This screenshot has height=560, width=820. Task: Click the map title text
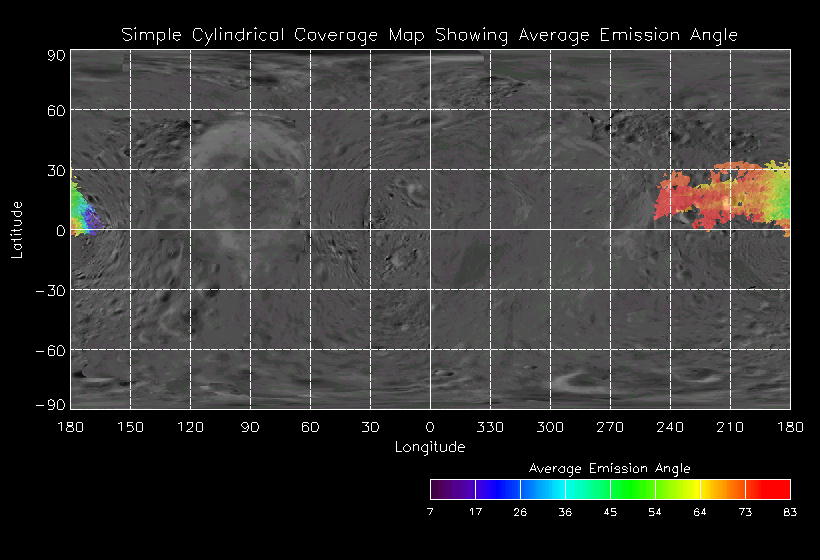[429, 35]
